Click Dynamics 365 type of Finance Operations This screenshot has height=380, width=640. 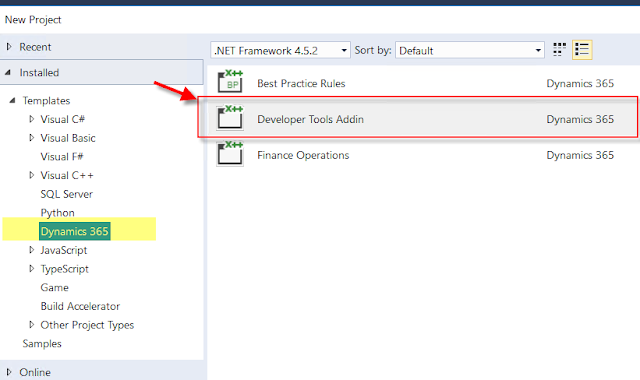[580, 155]
